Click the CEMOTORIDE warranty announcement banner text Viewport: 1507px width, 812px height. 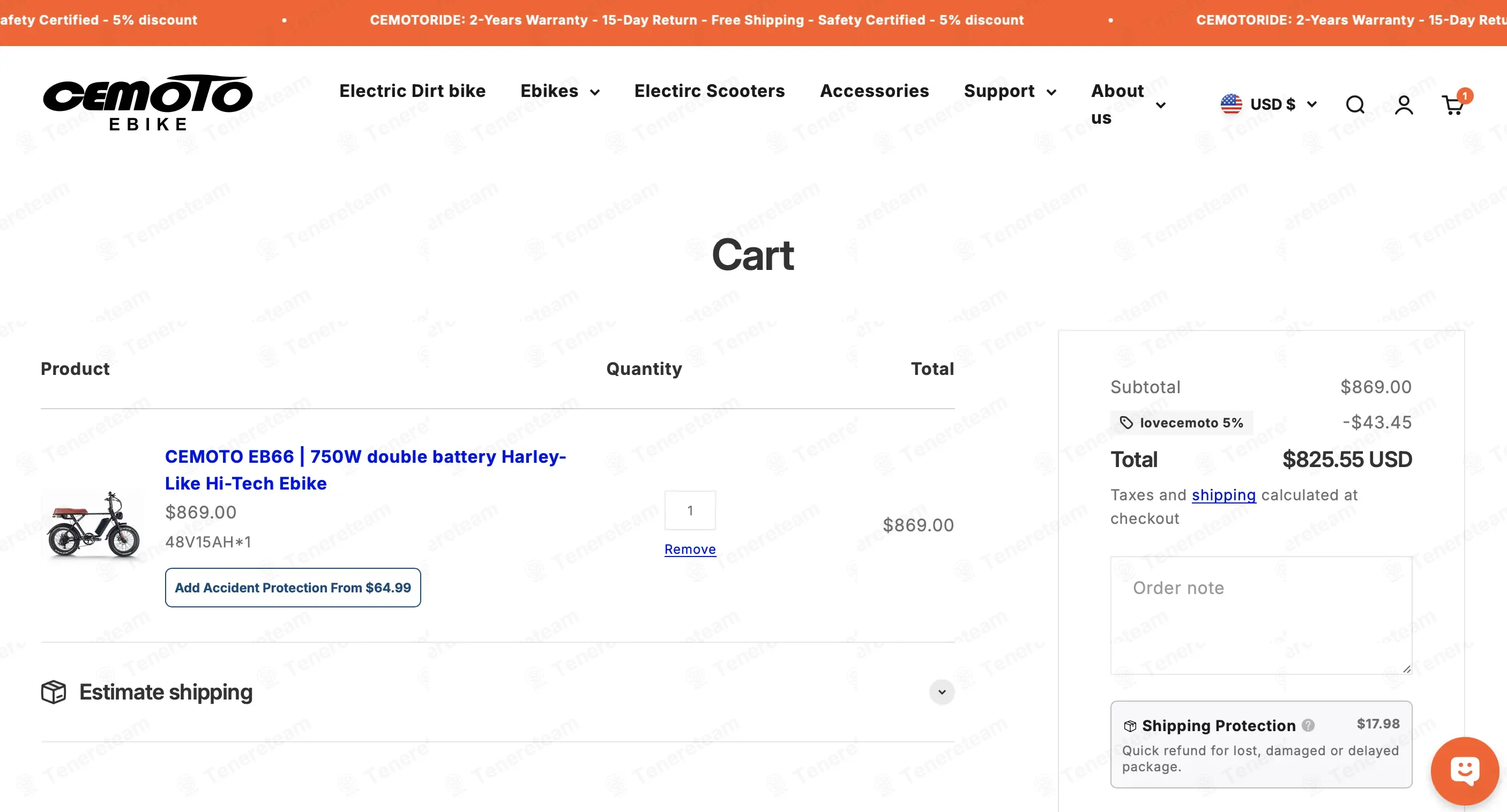point(696,20)
